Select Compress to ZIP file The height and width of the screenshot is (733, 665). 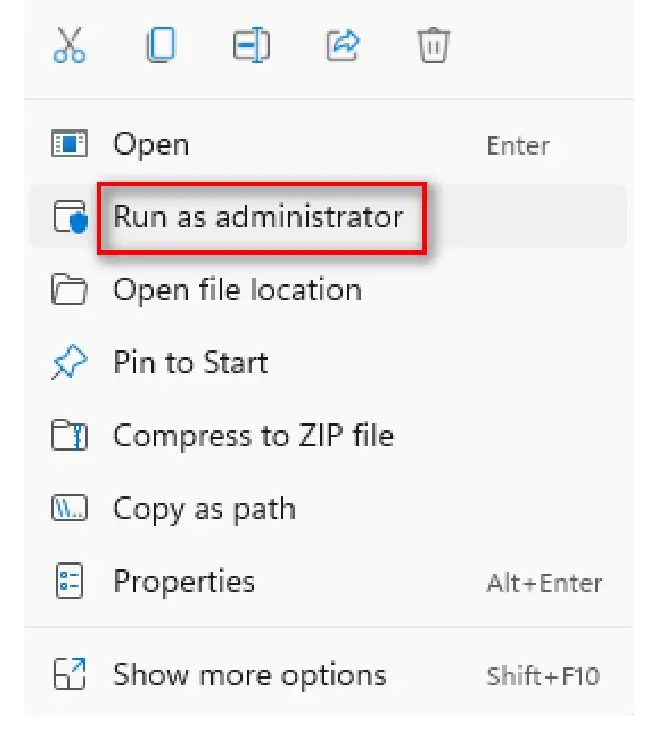click(x=253, y=436)
